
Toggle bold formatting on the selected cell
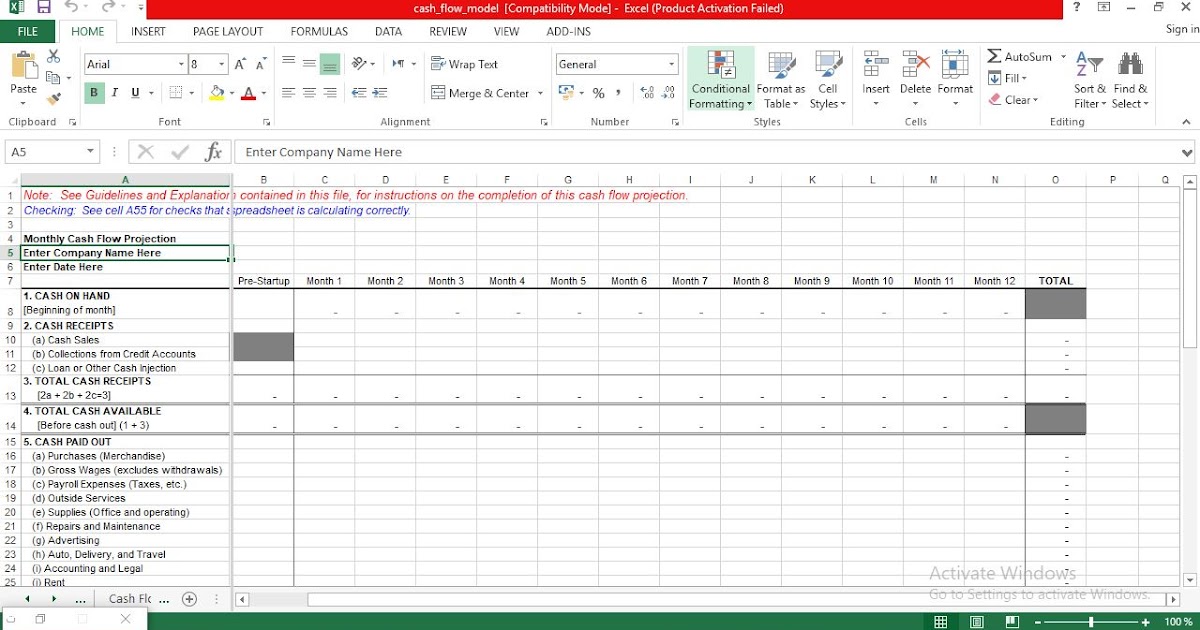pos(92,91)
